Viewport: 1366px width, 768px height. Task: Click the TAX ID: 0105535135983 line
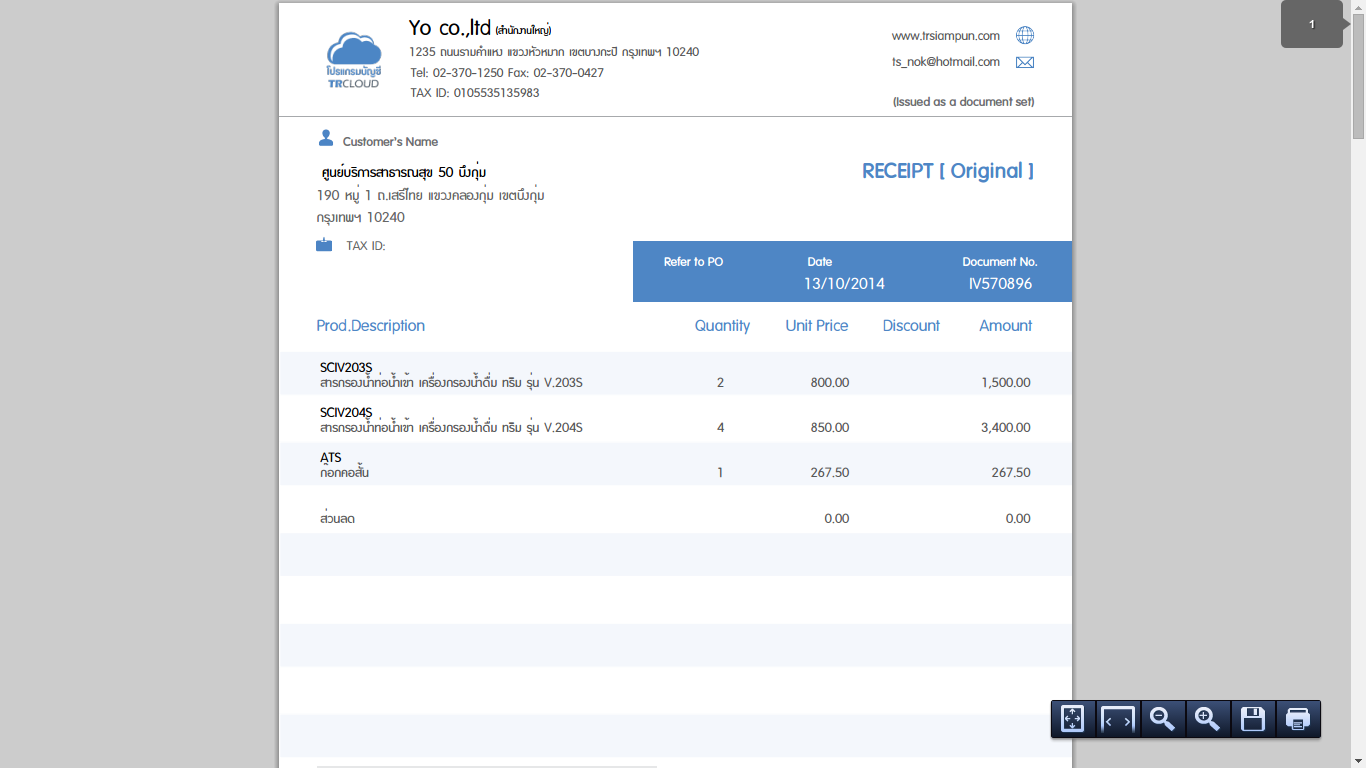click(x=475, y=93)
